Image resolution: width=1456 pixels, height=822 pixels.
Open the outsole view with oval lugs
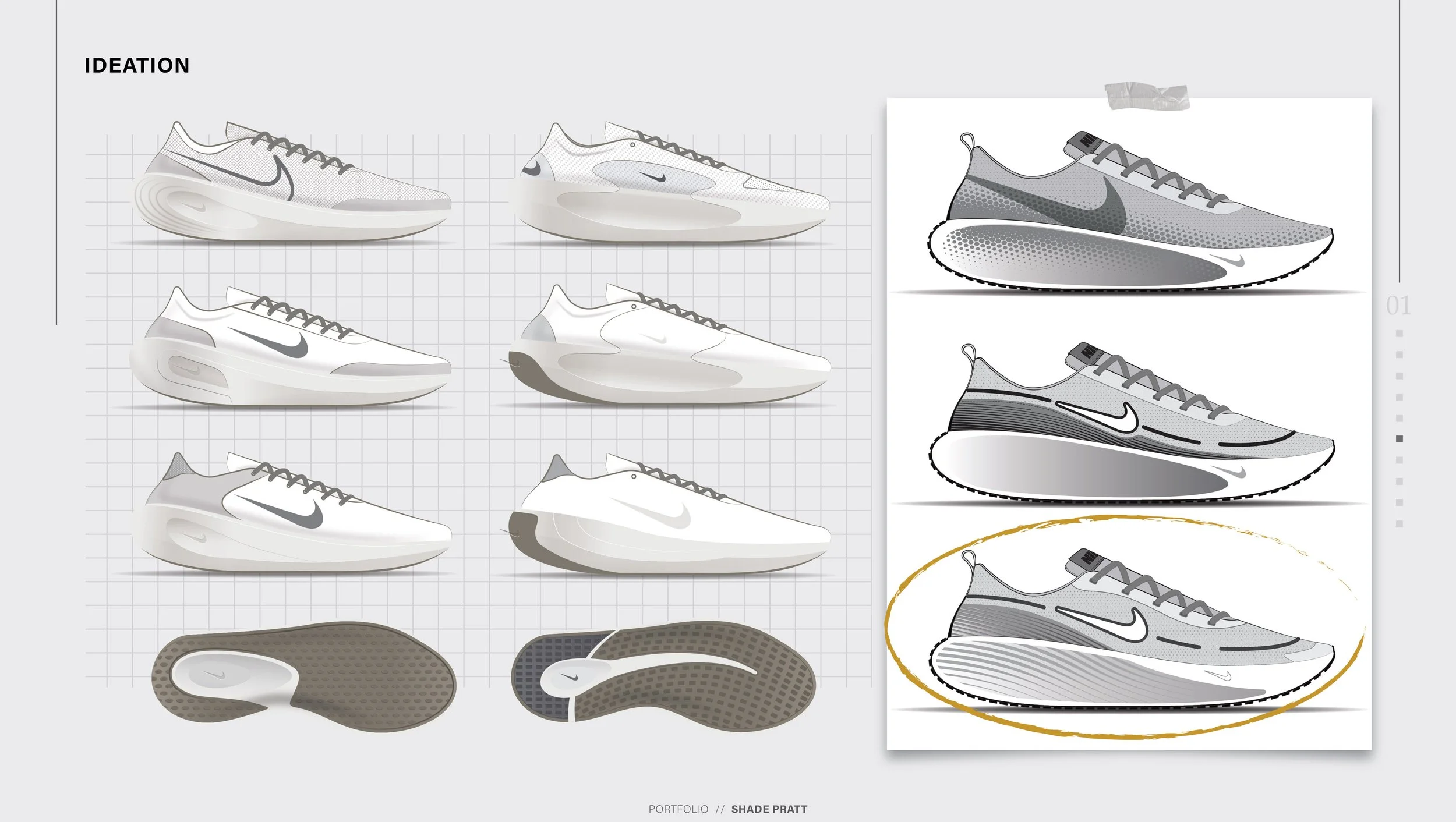coord(303,676)
